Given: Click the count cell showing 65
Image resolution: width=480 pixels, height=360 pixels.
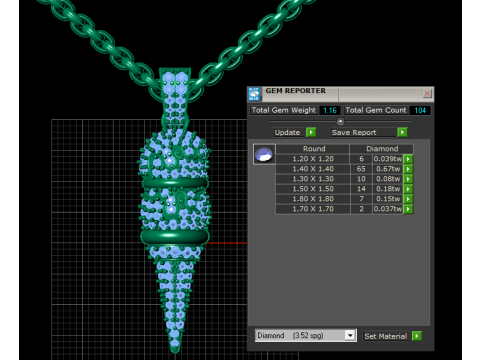Looking at the screenshot, I should (361, 169).
